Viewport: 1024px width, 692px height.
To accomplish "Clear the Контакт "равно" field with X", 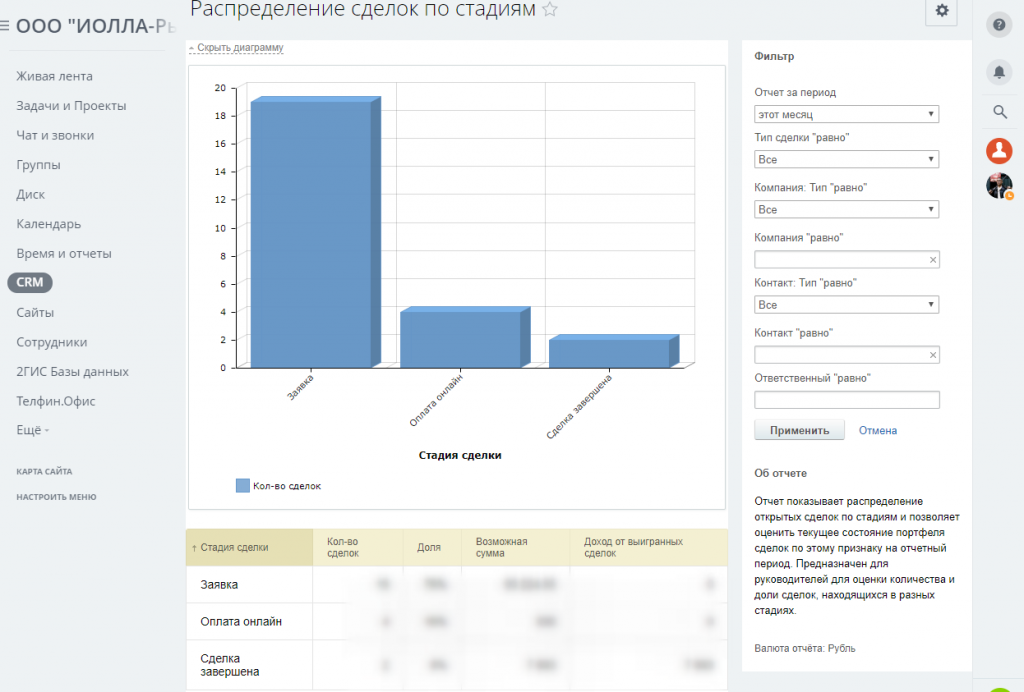I will pyautogui.click(x=933, y=355).
